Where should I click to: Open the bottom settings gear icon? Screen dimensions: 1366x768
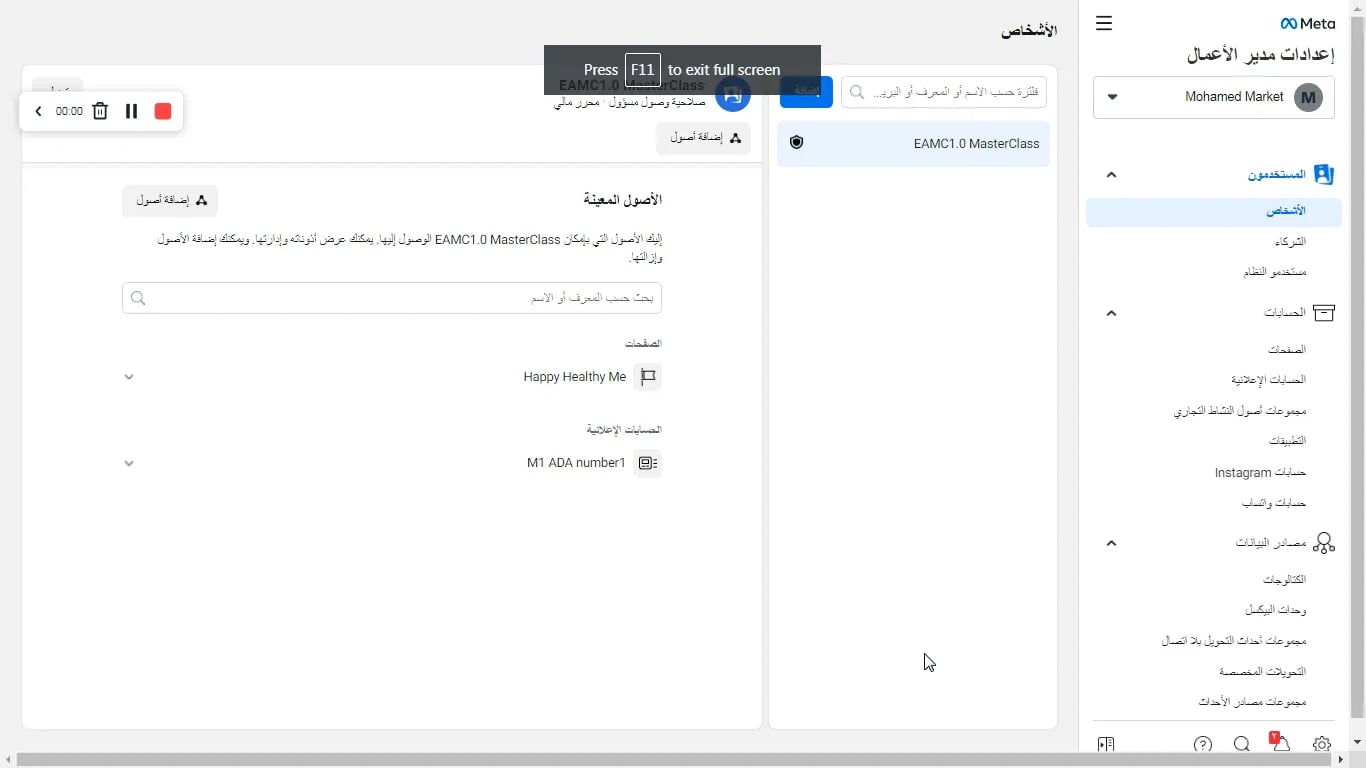tap(1322, 744)
